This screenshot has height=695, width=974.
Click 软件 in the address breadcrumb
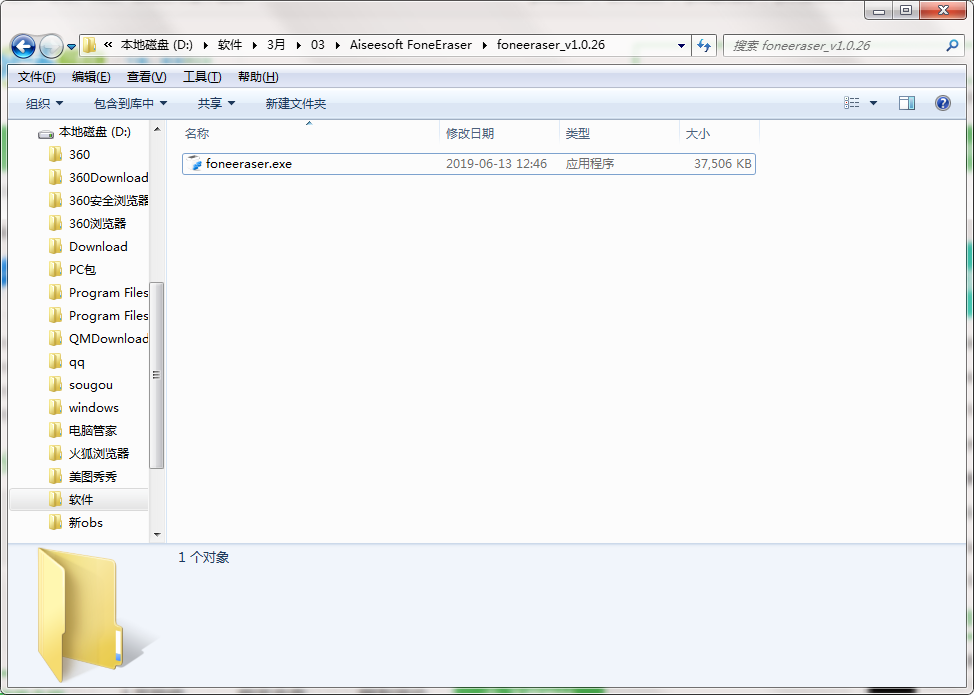(x=230, y=45)
